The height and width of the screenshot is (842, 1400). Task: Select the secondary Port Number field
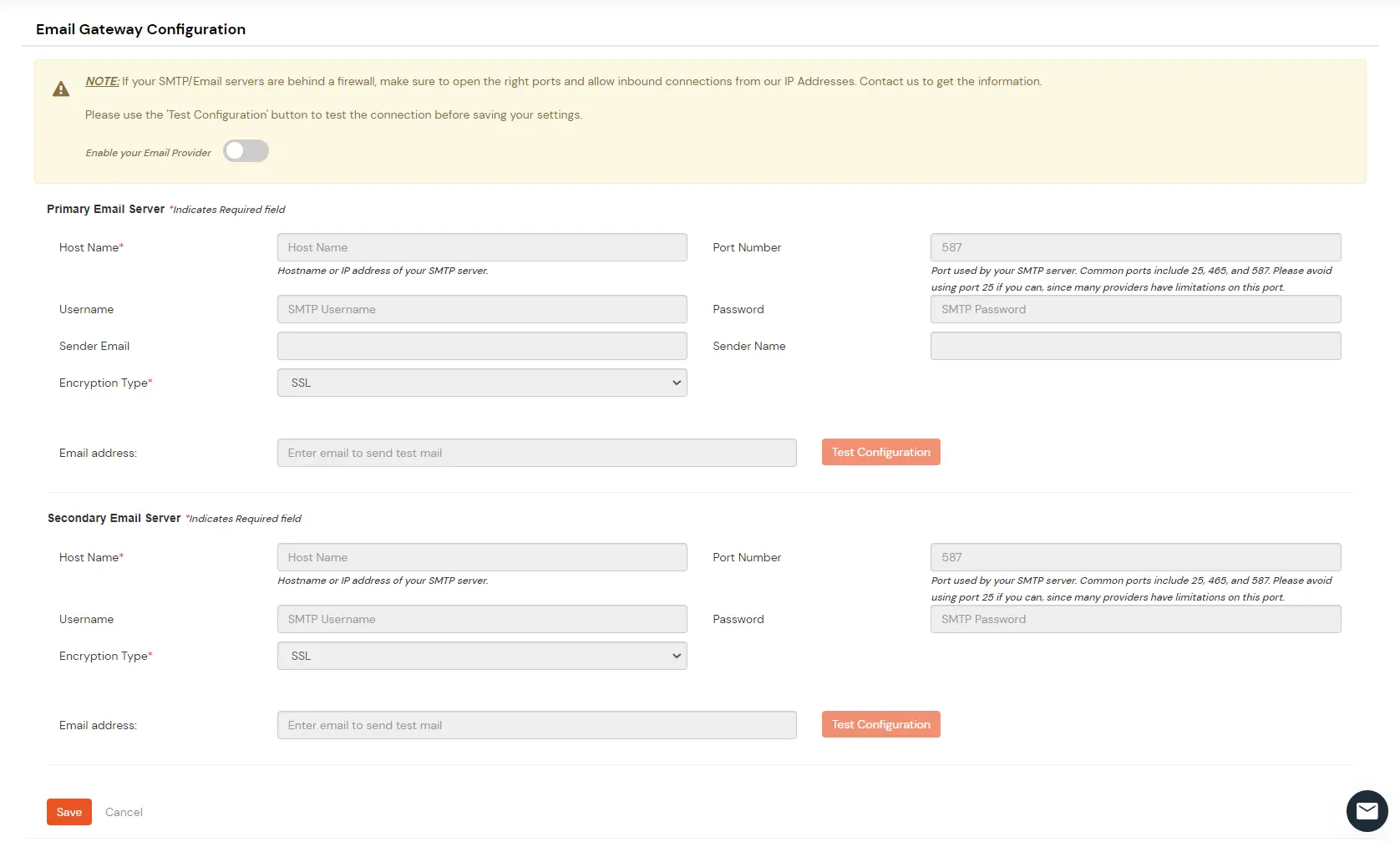[x=1134, y=557]
